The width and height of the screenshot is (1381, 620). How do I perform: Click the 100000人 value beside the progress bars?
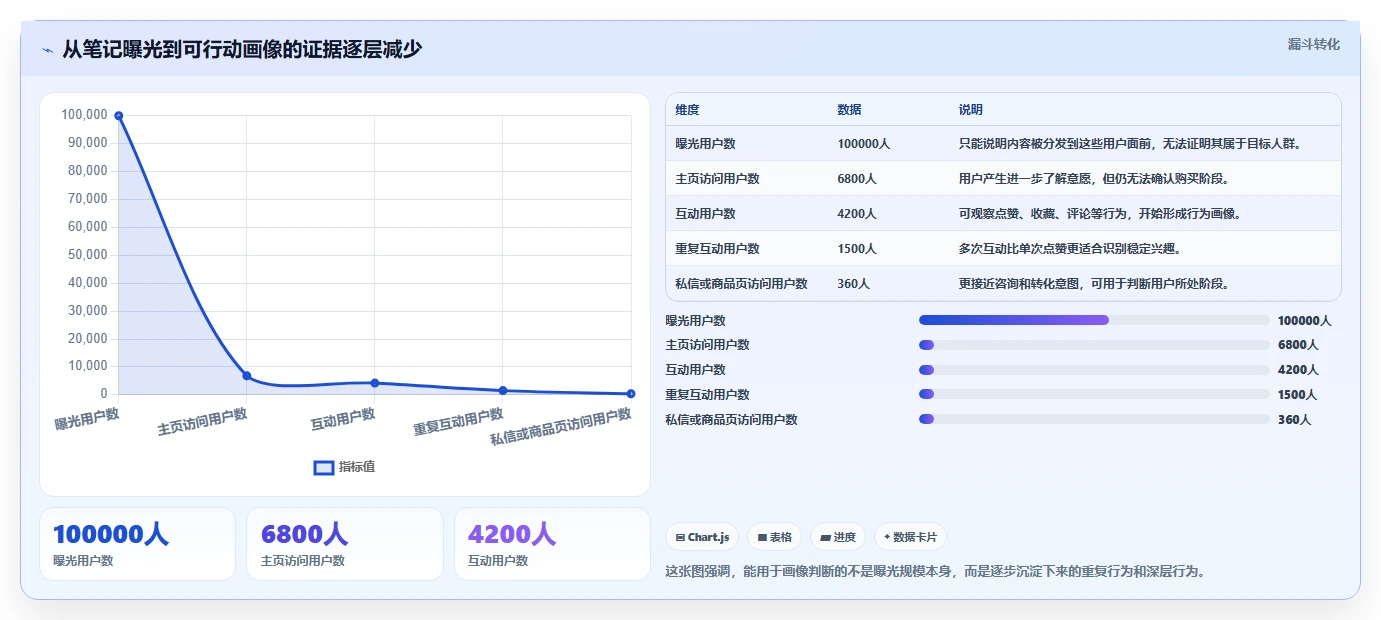pos(1304,321)
